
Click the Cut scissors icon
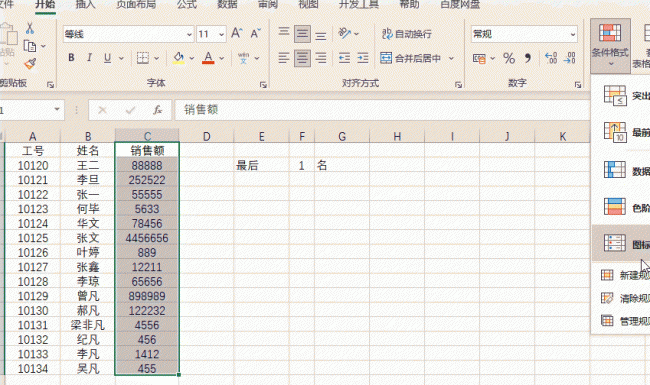pos(29,28)
